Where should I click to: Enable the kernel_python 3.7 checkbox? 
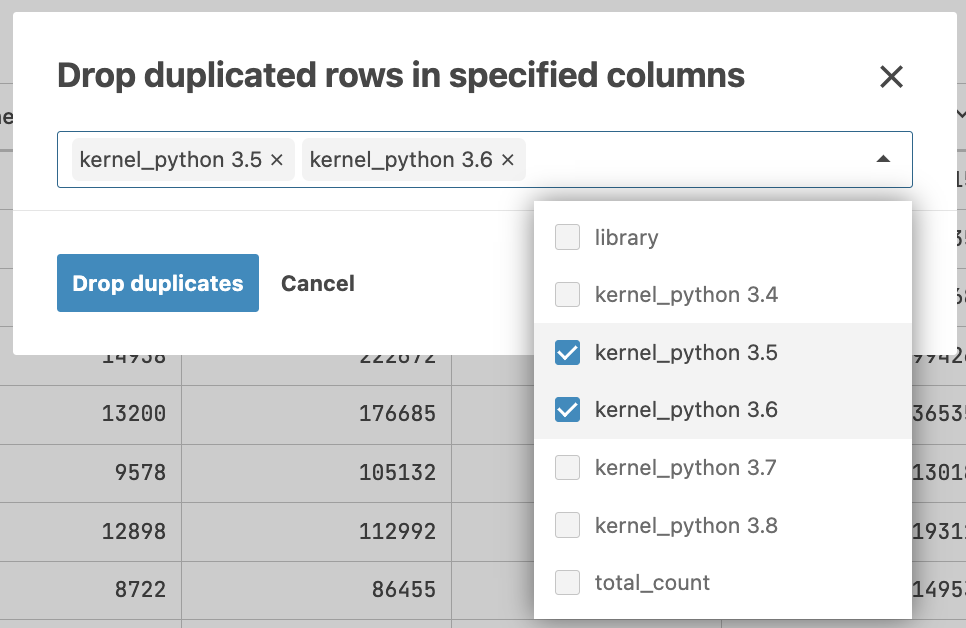coord(567,467)
